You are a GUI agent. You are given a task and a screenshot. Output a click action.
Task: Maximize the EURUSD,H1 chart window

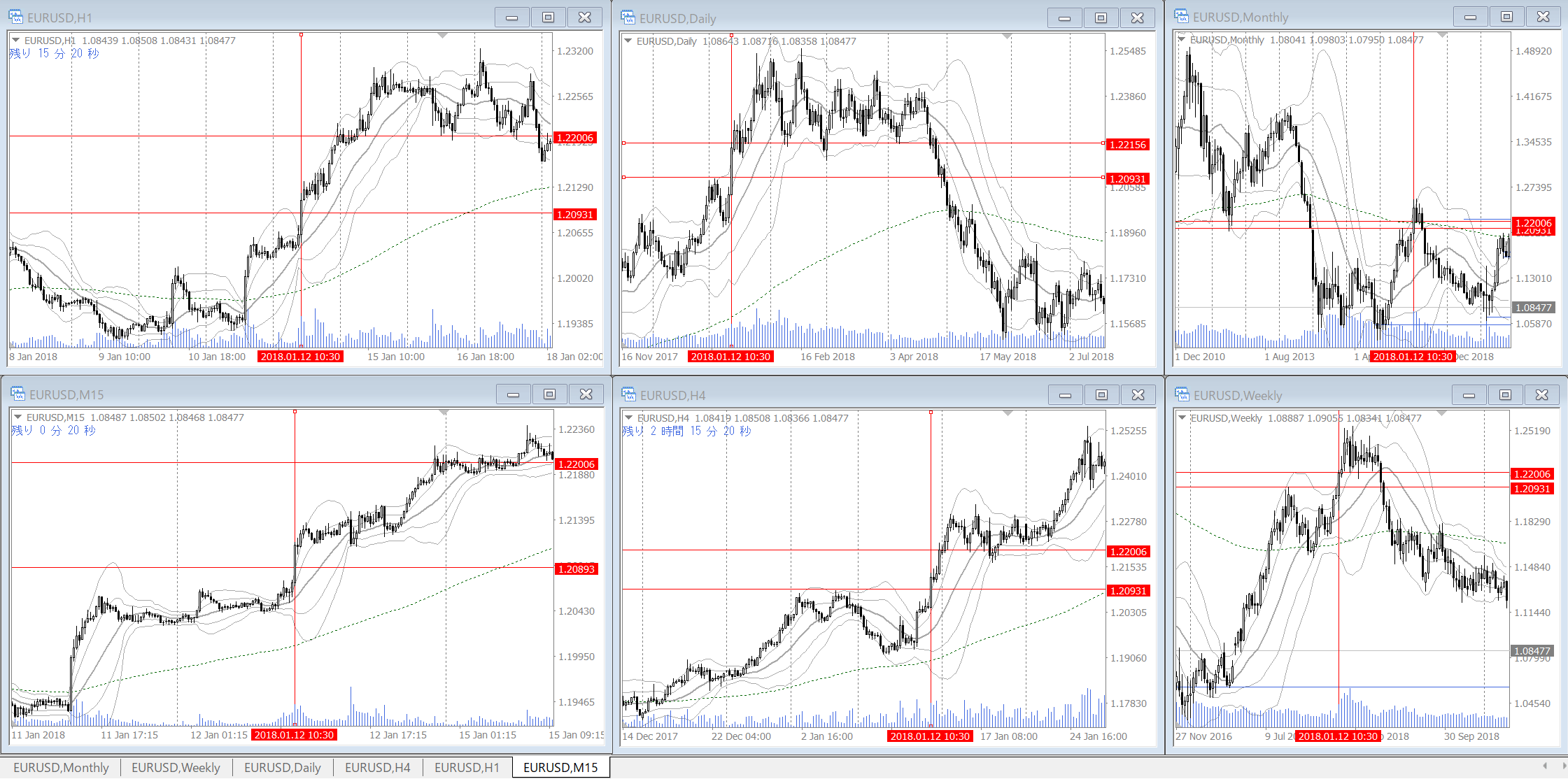(549, 17)
